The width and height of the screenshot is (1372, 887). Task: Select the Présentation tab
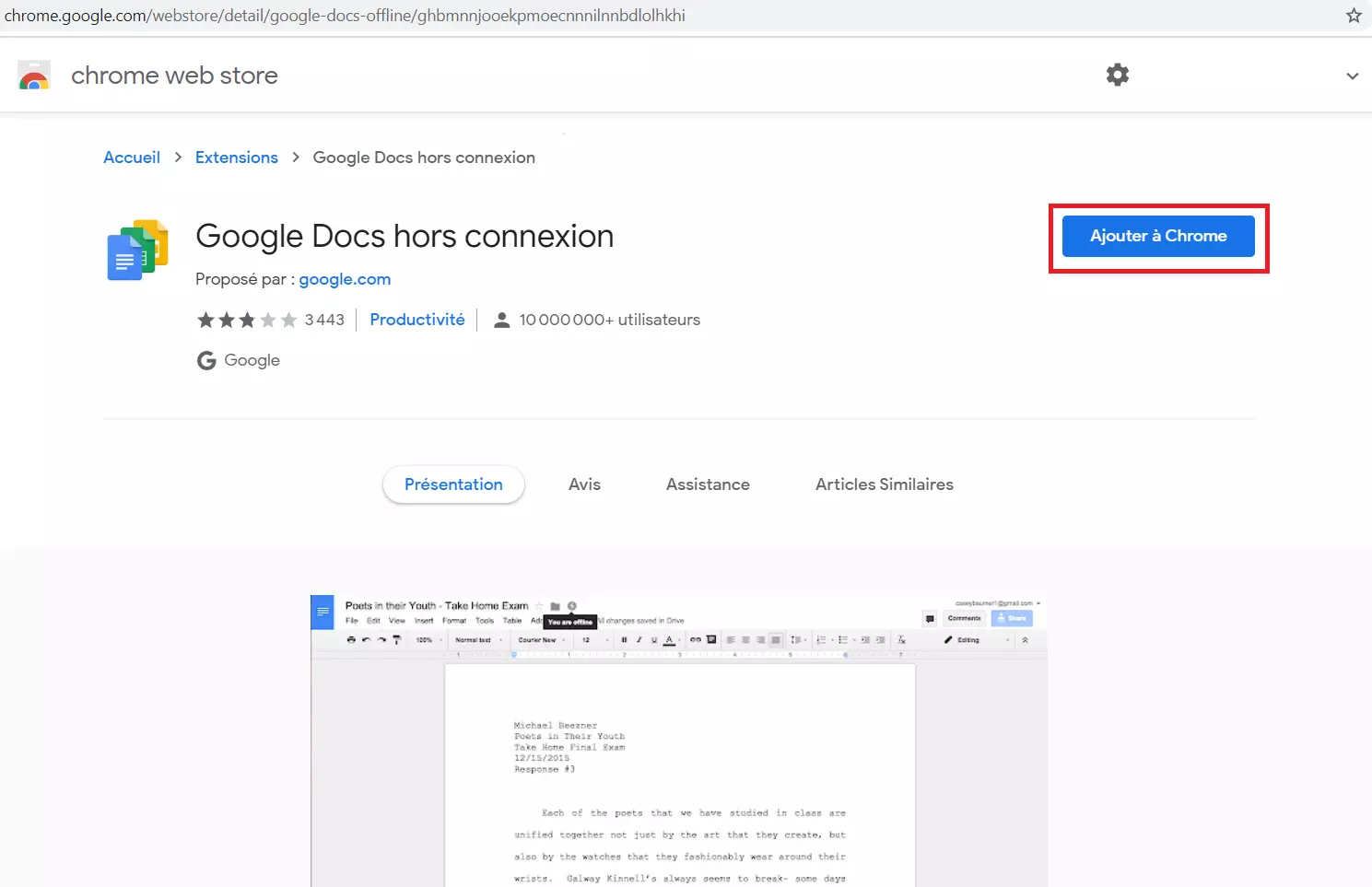[453, 484]
